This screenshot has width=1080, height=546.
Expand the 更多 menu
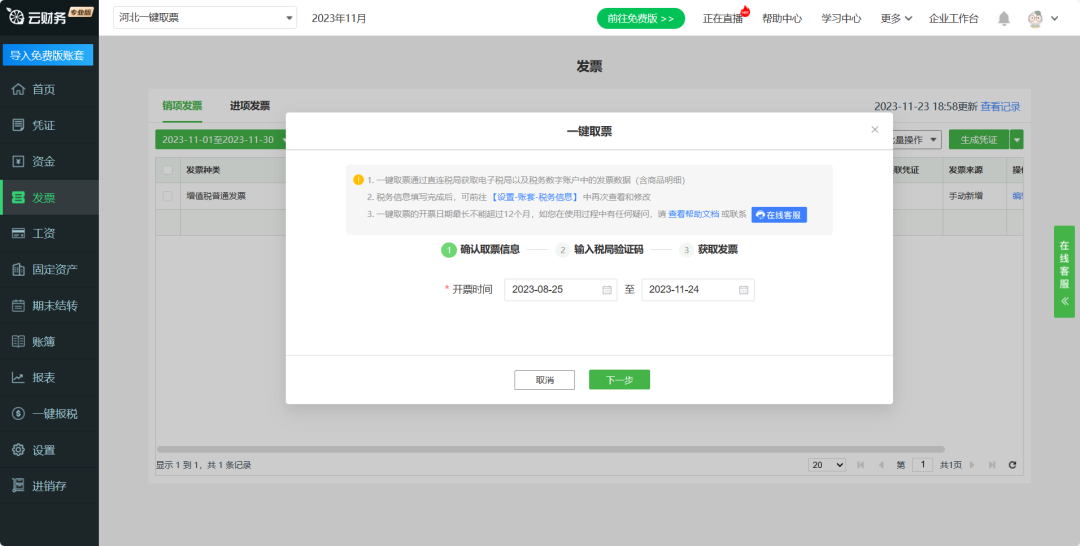[x=896, y=19]
